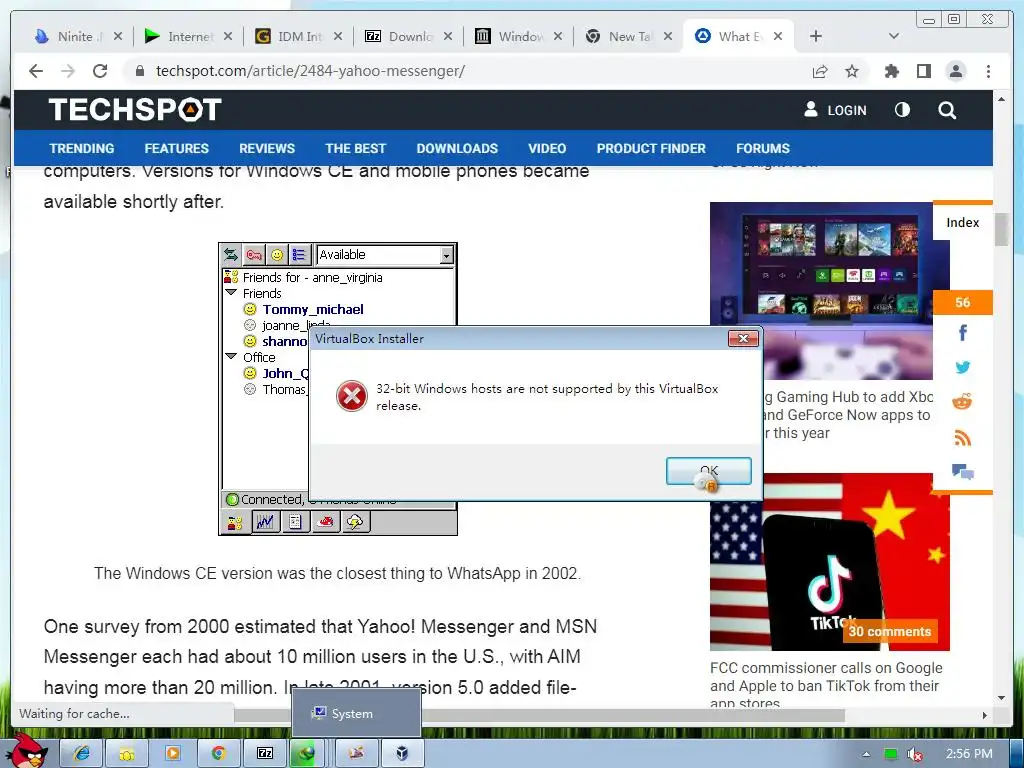Open the DOWNLOADS menu
This screenshot has height=768, width=1024.
coord(457,148)
